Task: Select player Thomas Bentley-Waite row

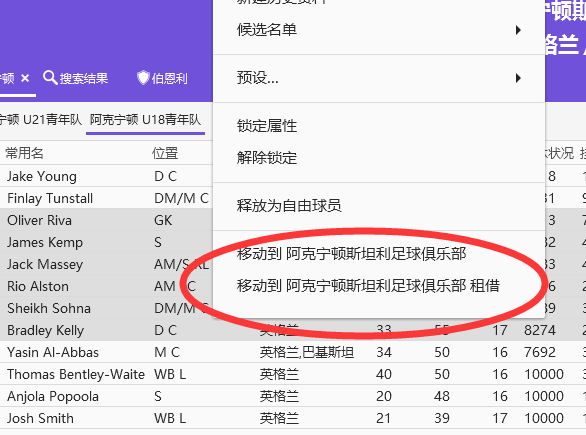Action: point(293,374)
